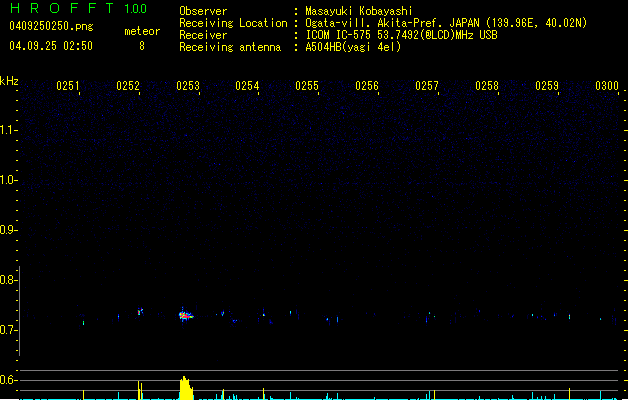Click the Receiving Location label
The height and width of the screenshot is (400, 629).
[x=233, y=23]
